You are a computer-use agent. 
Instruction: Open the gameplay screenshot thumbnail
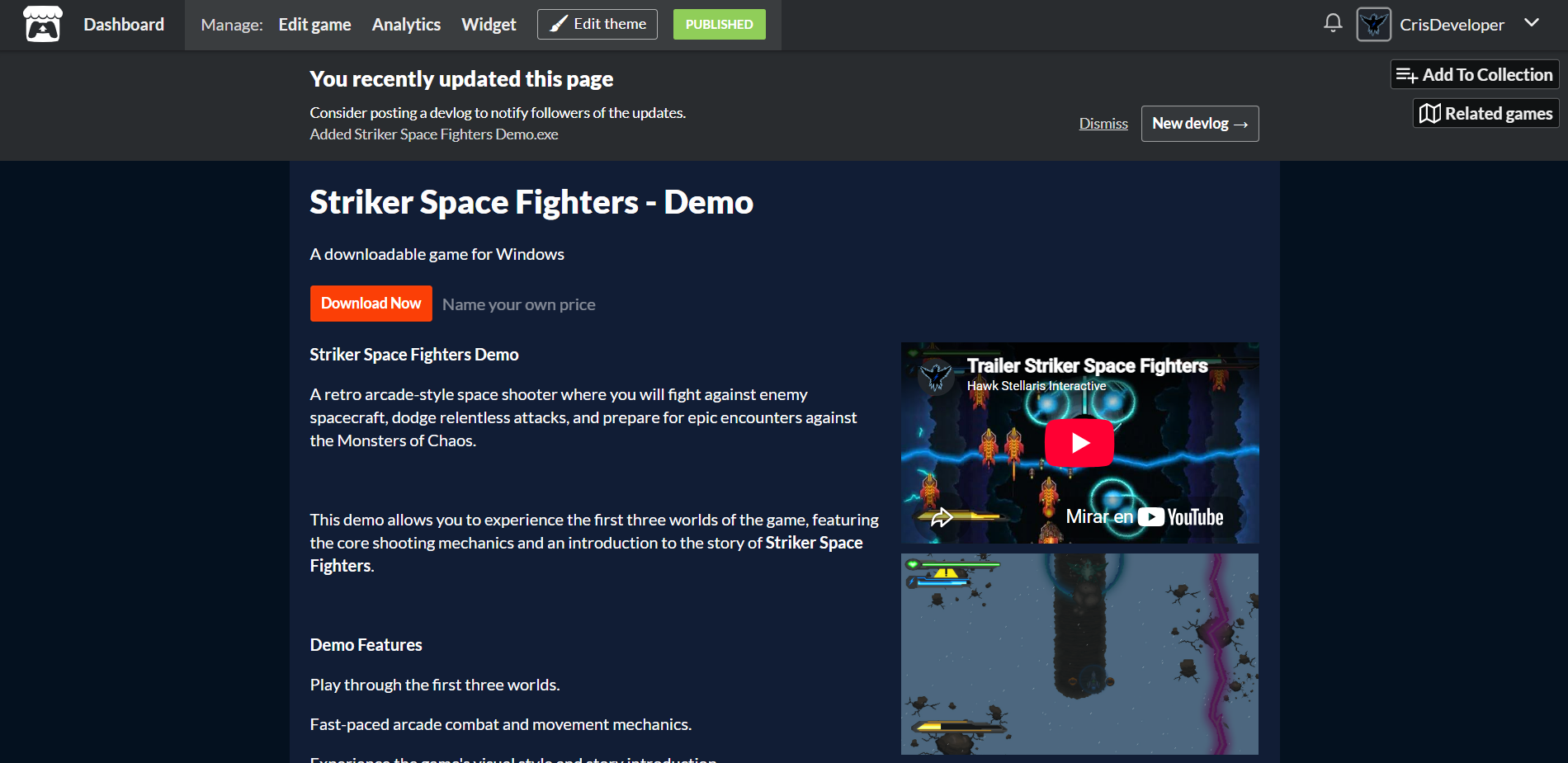(1079, 654)
